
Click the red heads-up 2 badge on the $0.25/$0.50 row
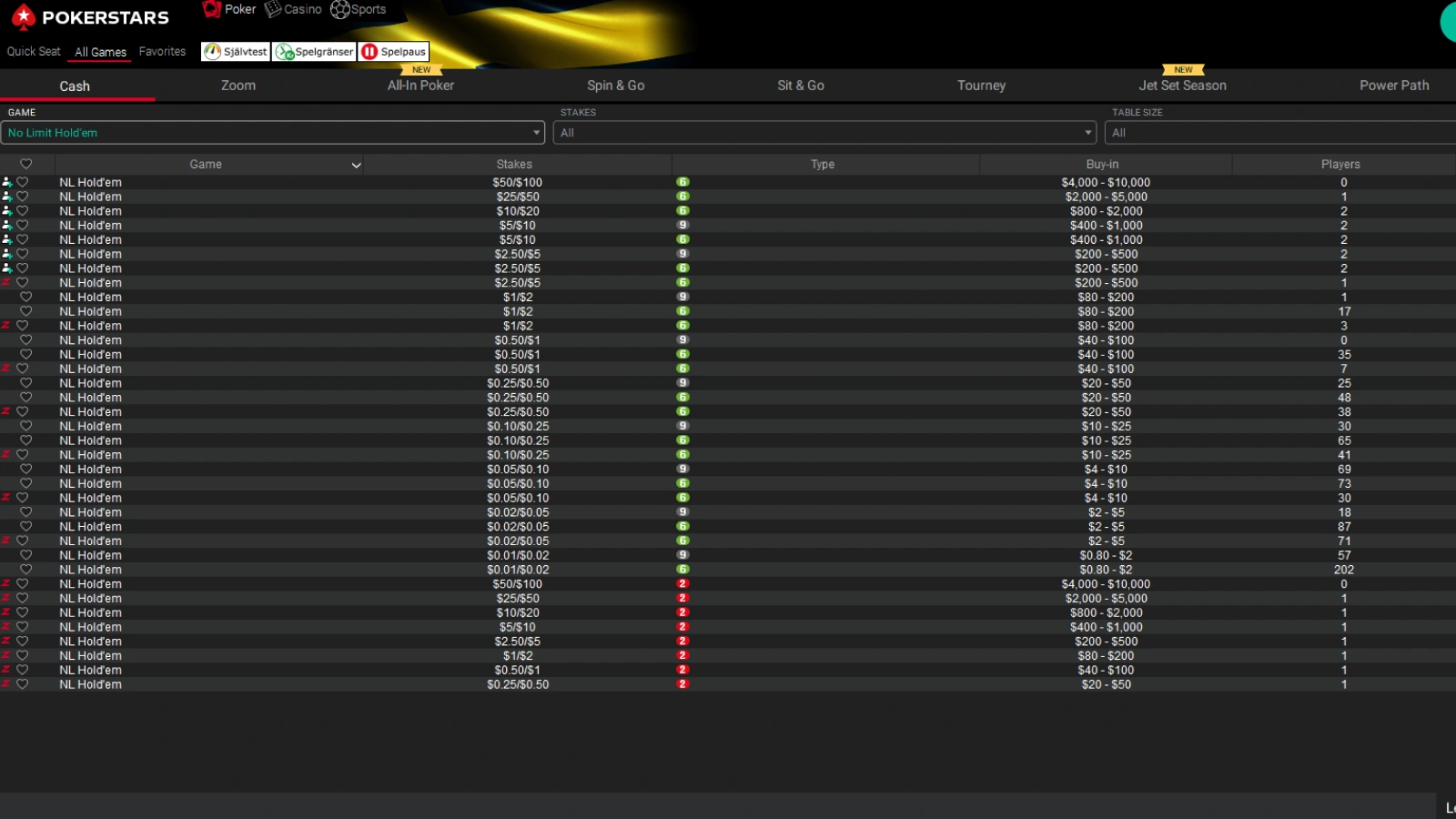(x=682, y=684)
